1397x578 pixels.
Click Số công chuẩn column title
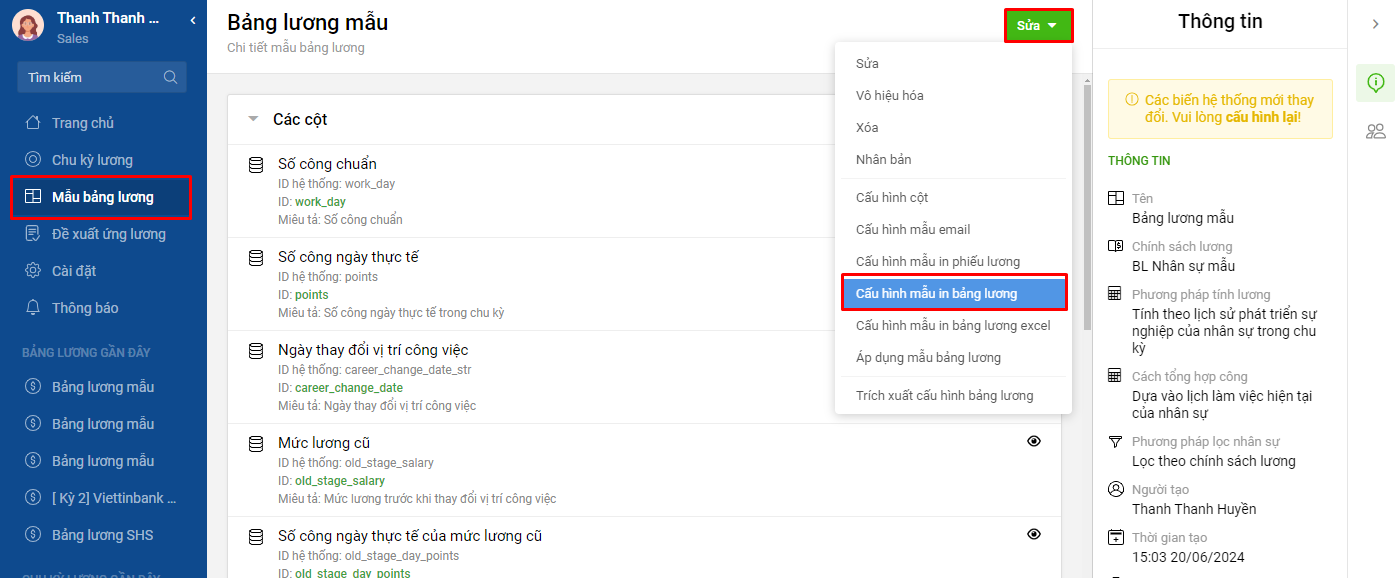[x=327, y=164]
